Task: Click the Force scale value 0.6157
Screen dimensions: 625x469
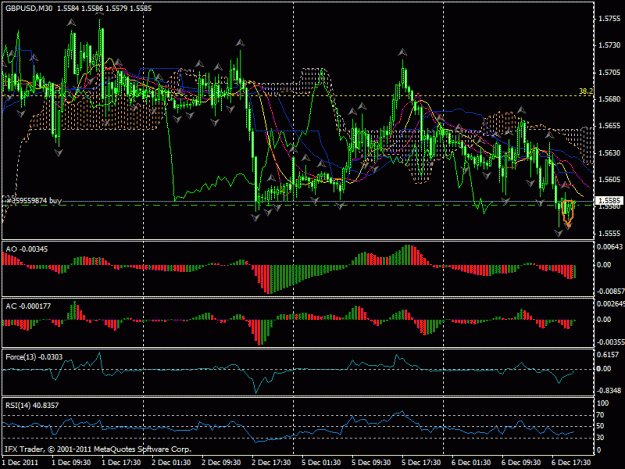Action: (608, 354)
